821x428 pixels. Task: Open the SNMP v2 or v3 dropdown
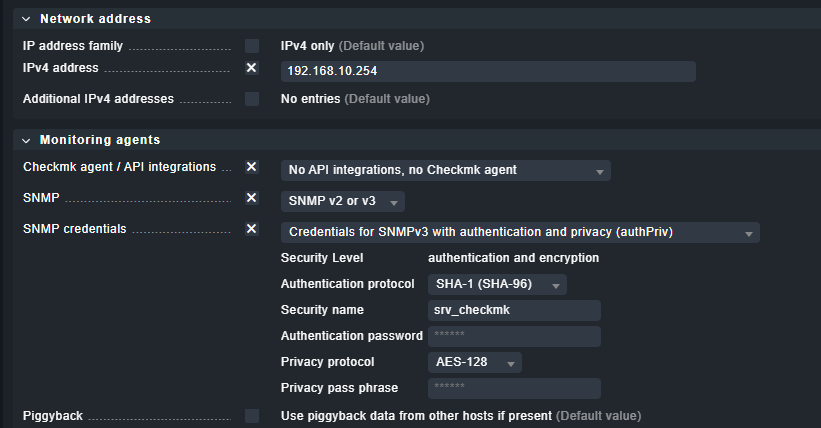pyautogui.click(x=342, y=201)
